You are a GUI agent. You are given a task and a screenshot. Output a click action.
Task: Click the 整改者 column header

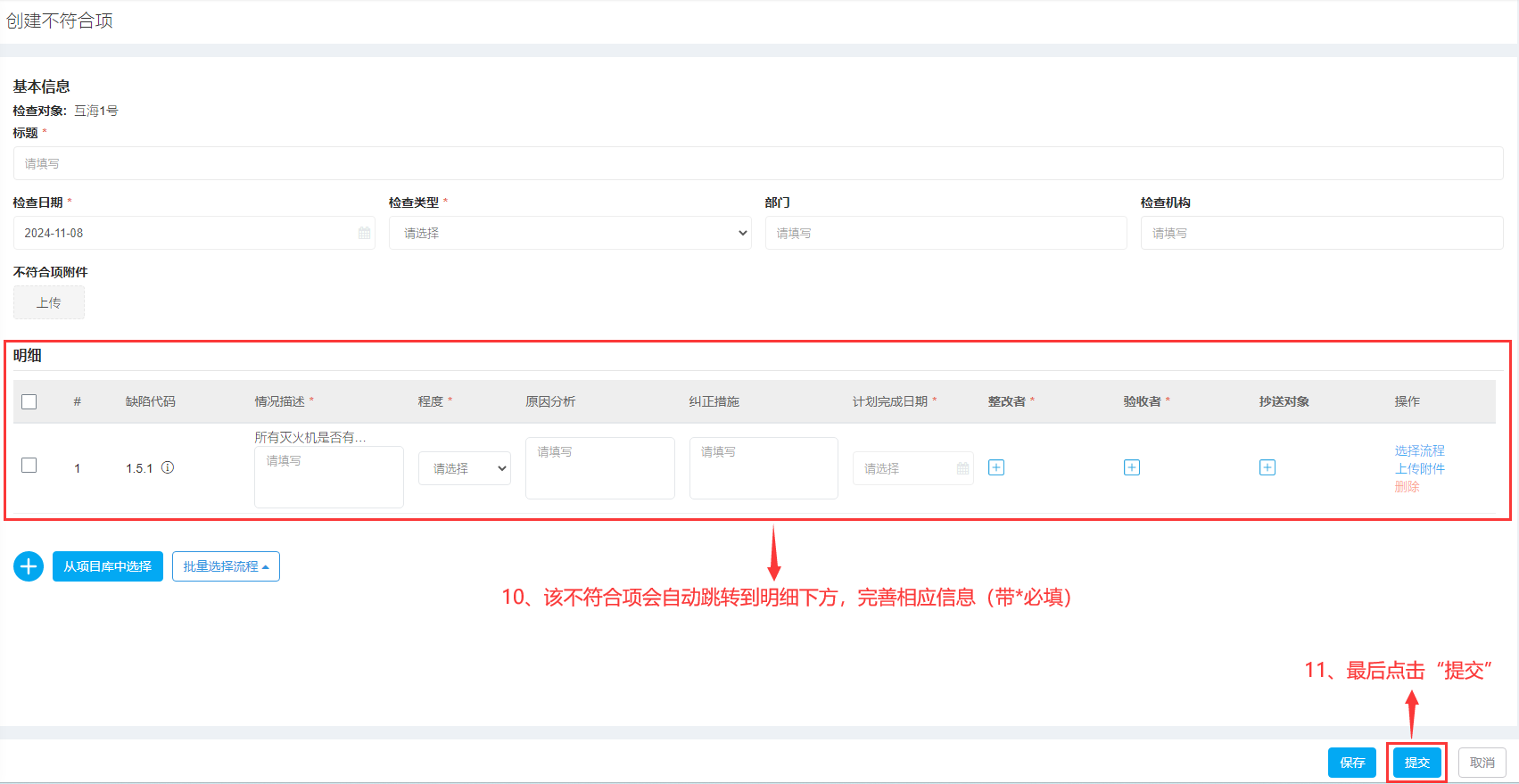pos(1007,401)
